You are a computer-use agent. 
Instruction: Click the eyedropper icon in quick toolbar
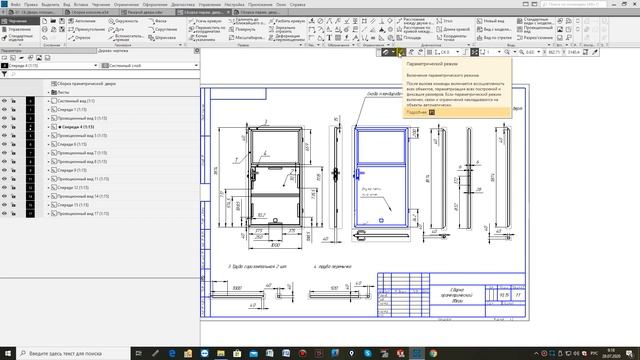(x=595, y=52)
